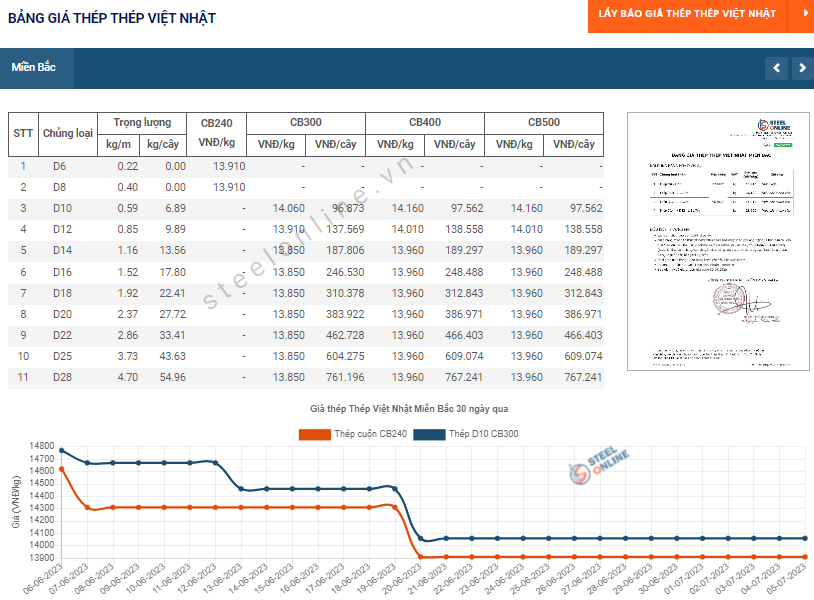Click the orange data point at 20-06-2023
Screen dimensions: 814x600
(x=420, y=557)
